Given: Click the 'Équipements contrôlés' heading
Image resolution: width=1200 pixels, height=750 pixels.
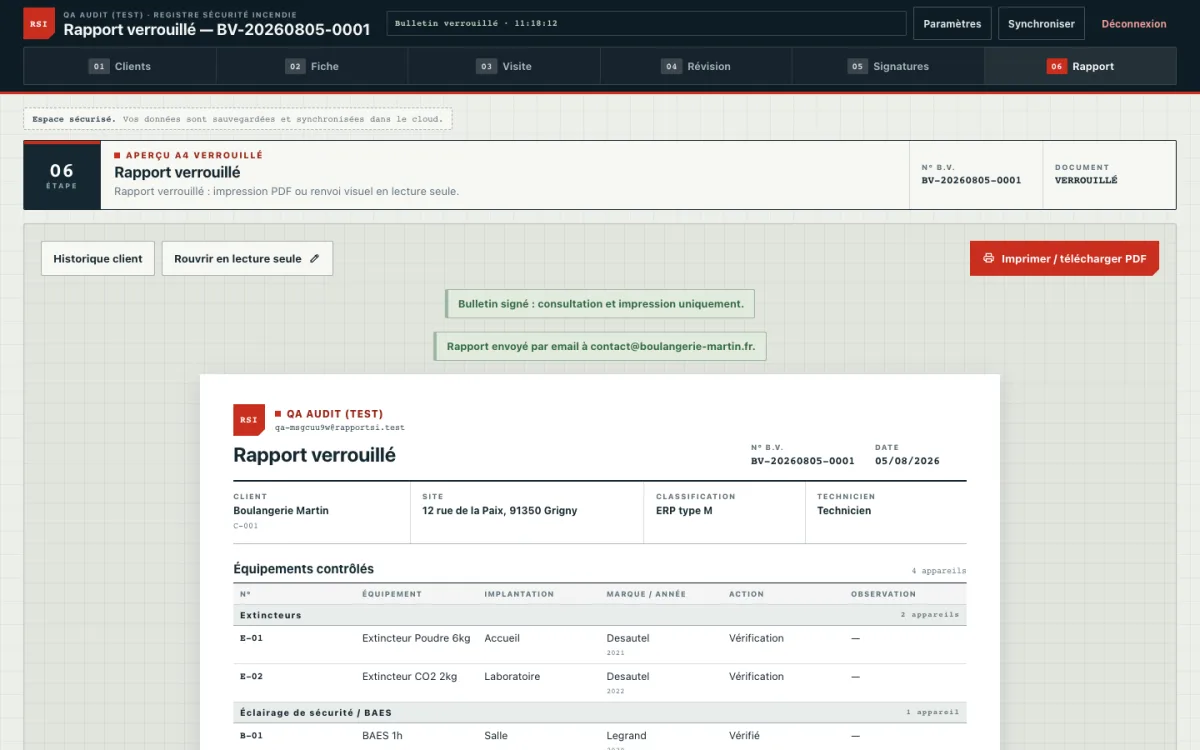Looking at the screenshot, I should pyautogui.click(x=303, y=569).
